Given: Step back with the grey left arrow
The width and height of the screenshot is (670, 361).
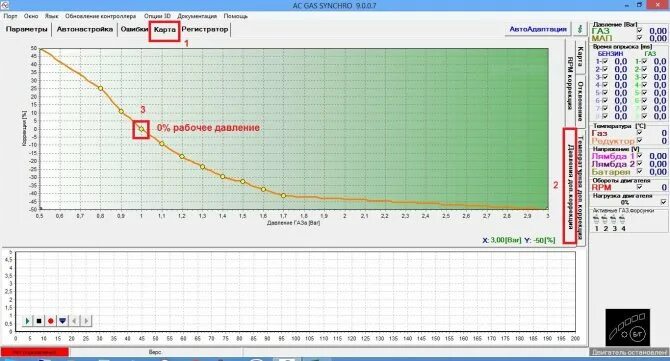Looking at the screenshot, I should tap(74, 321).
